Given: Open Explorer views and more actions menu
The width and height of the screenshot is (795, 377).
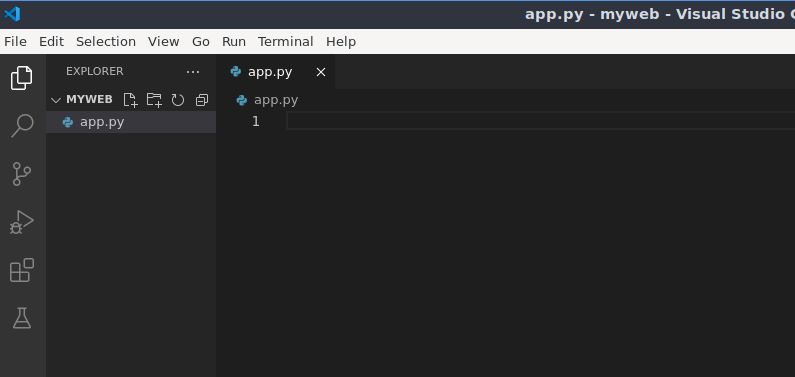Looking at the screenshot, I should click(193, 72).
